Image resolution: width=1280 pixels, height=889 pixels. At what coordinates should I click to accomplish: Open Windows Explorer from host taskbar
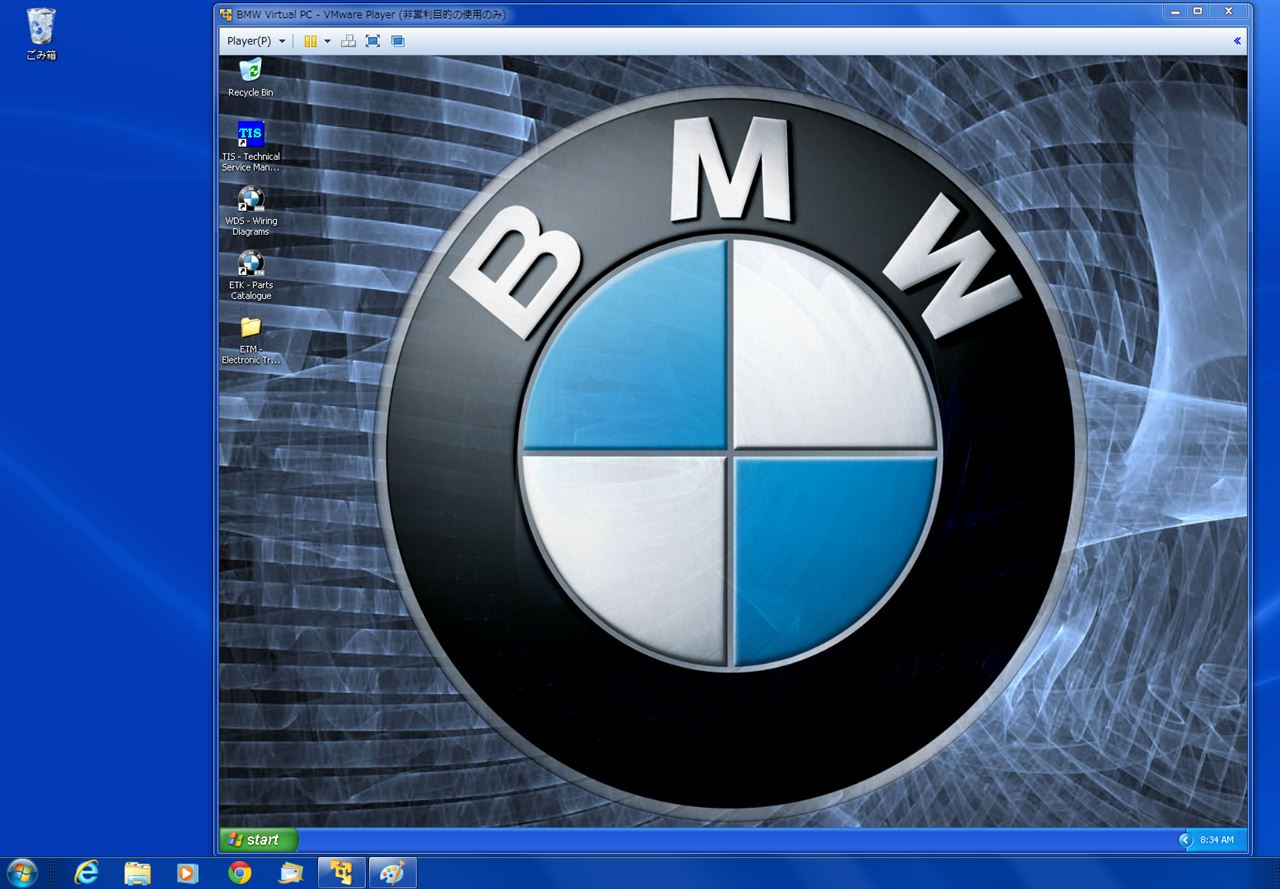pyautogui.click(x=138, y=872)
